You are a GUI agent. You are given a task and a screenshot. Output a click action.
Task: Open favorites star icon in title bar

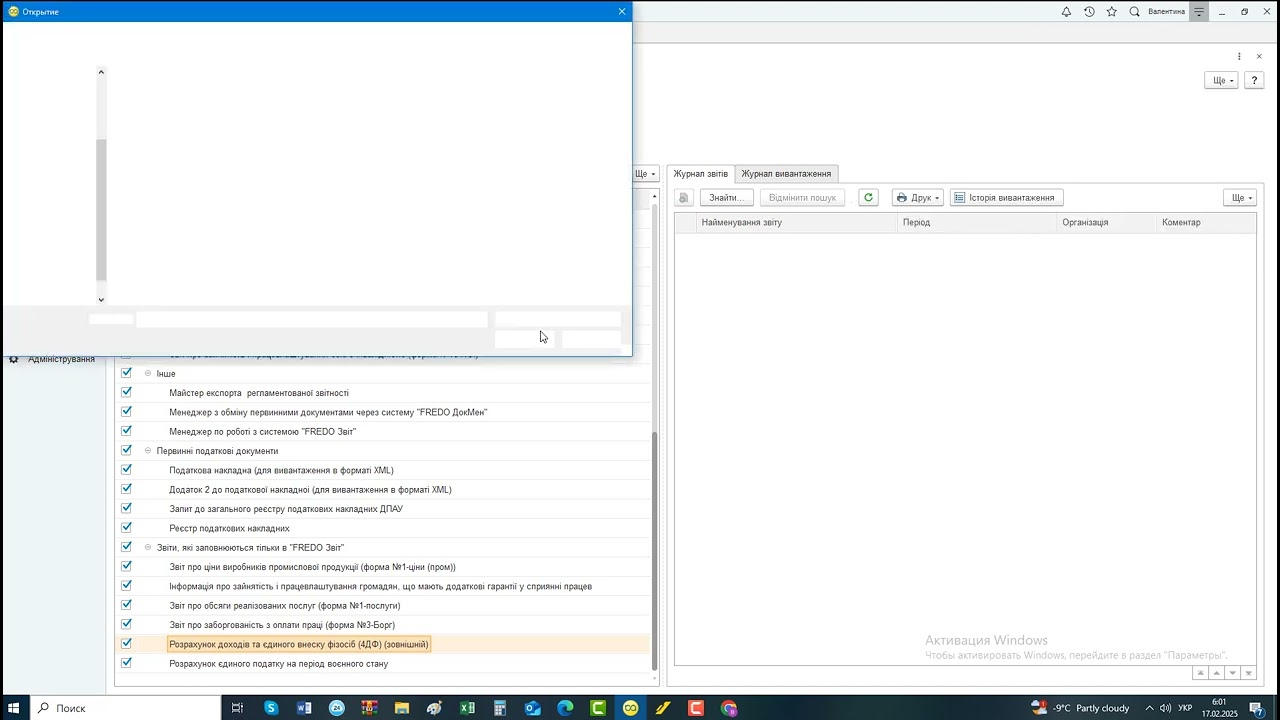pyautogui.click(x=1111, y=12)
